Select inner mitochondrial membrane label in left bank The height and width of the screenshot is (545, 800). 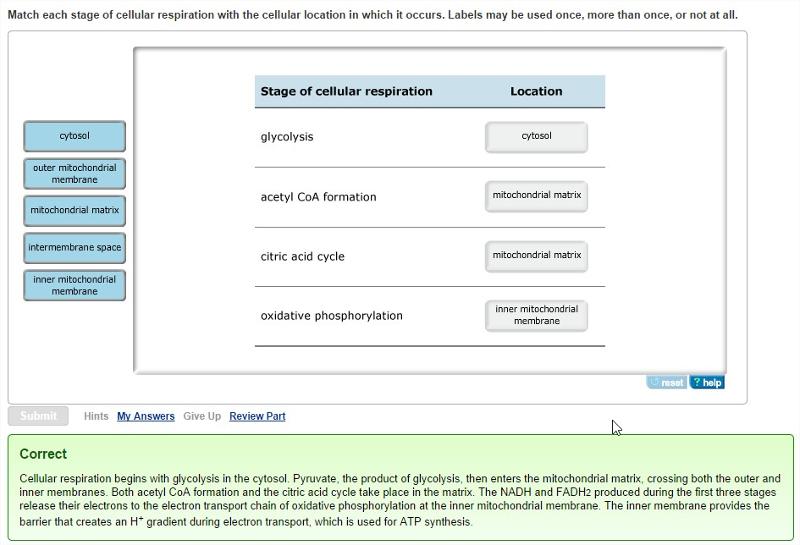click(x=74, y=285)
